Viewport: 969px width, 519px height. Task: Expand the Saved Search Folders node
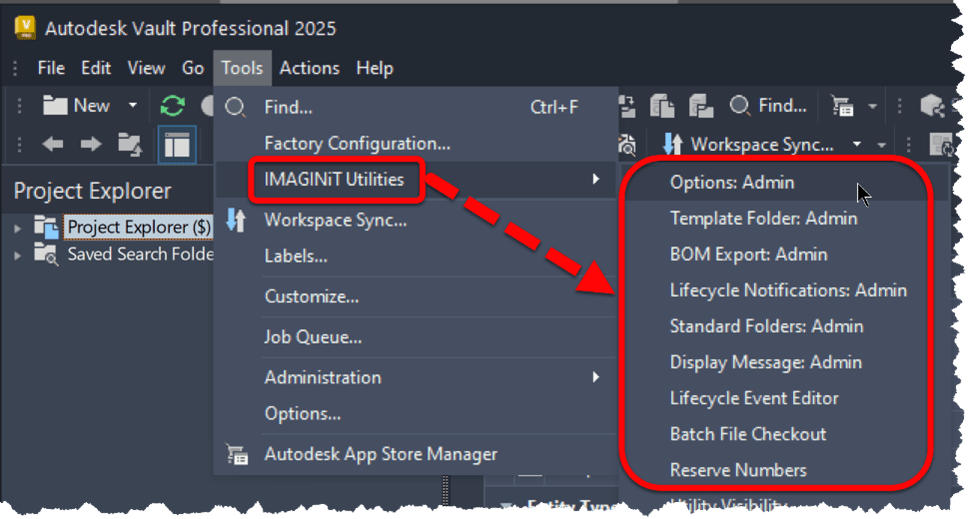(17, 255)
